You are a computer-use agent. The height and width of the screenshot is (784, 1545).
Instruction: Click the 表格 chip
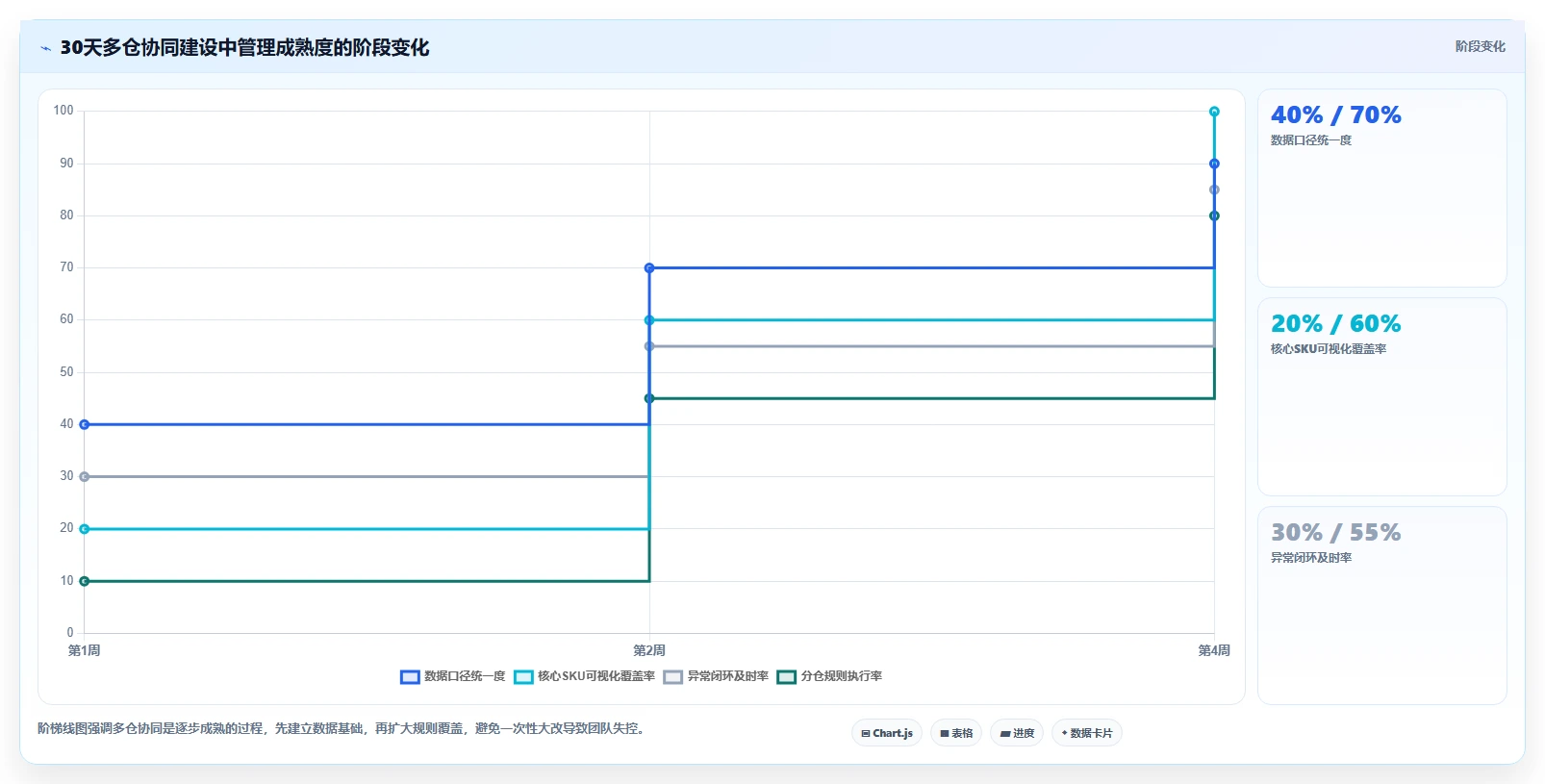(x=956, y=733)
